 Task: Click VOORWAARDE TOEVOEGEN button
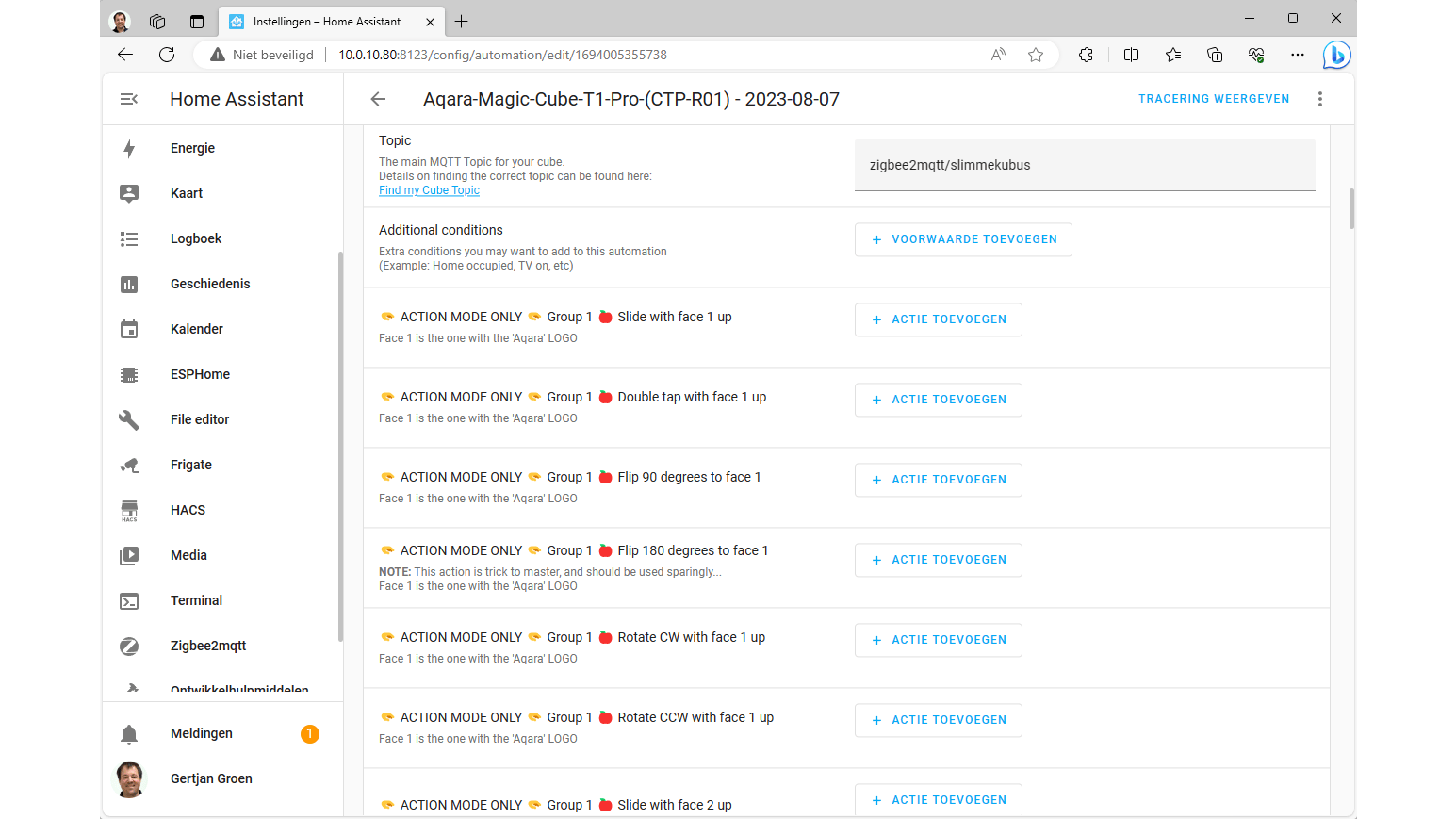963,239
